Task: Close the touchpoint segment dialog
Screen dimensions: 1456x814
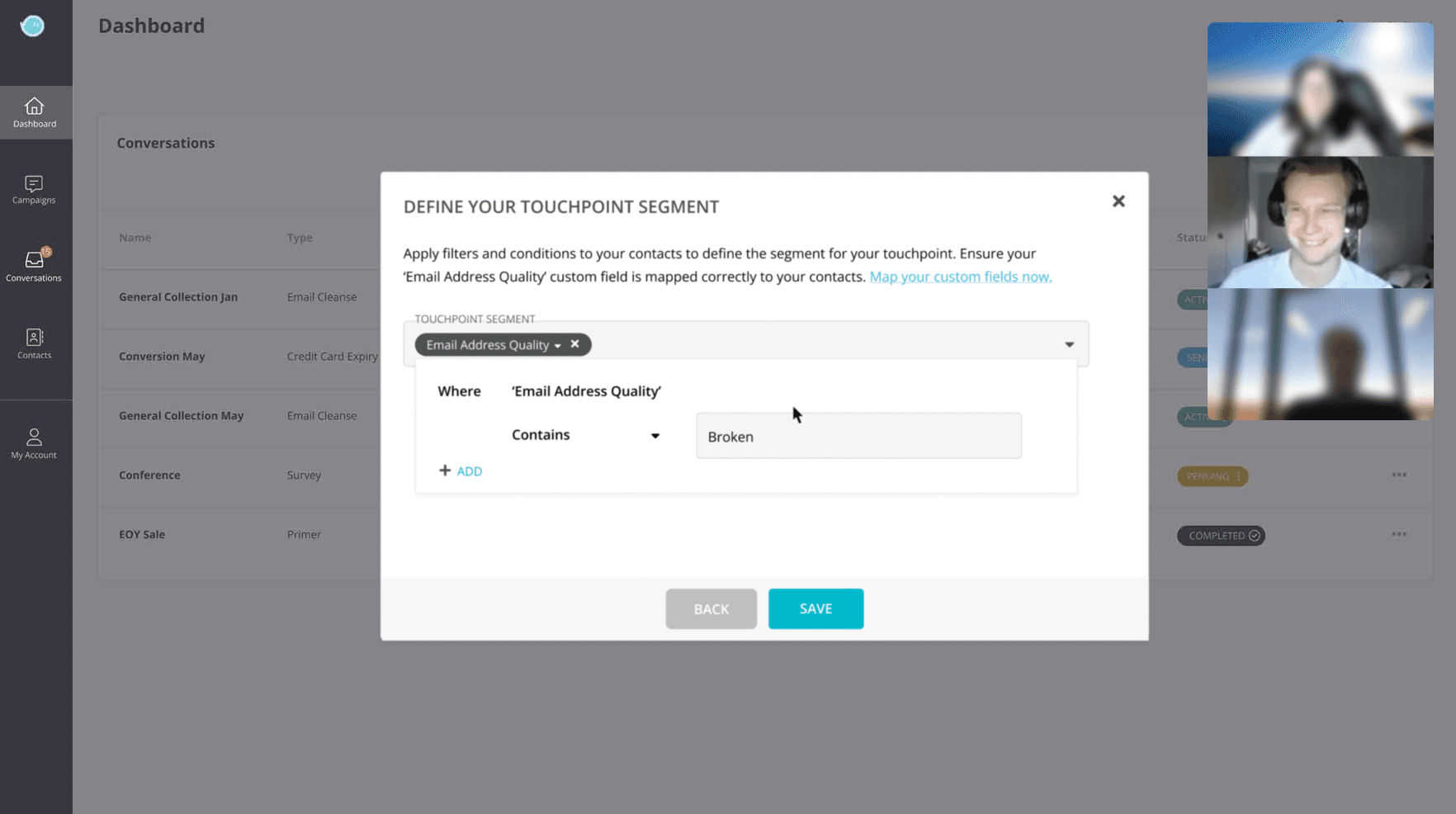Action: click(1118, 201)
